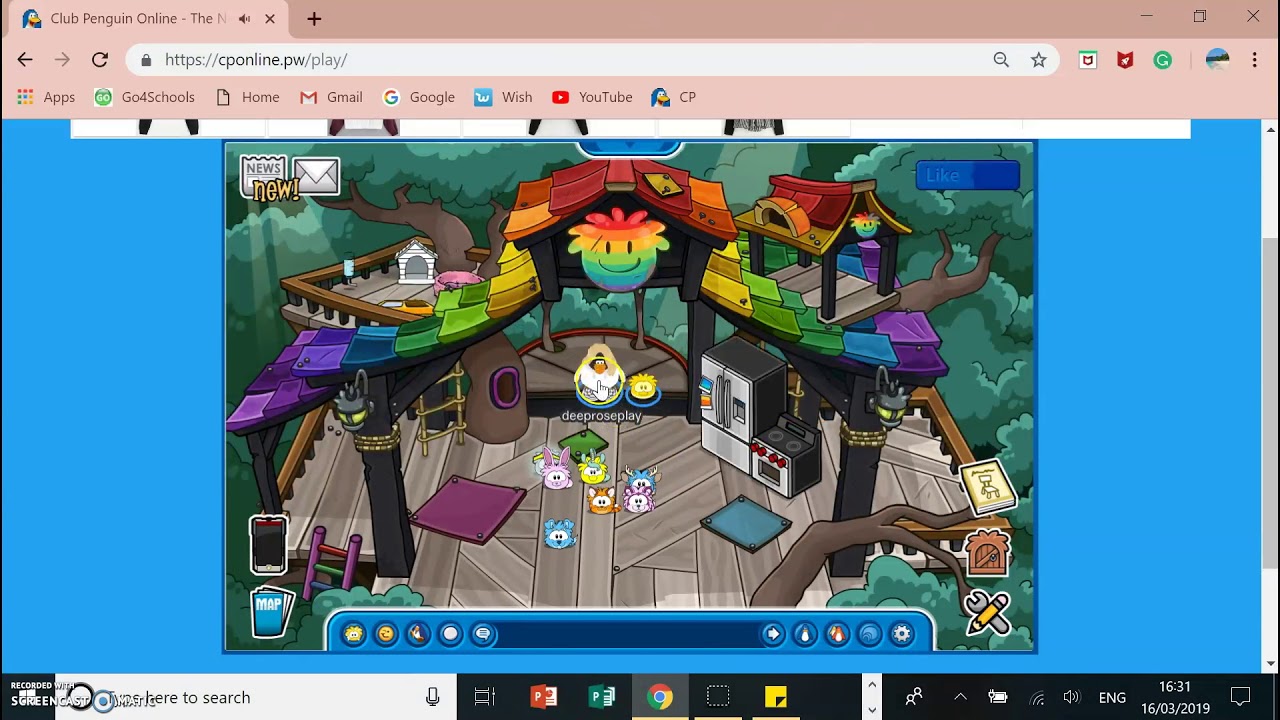Open the Go4Schools bookmark
Viewport: 1280px width, 720px height.
point(144,97)
